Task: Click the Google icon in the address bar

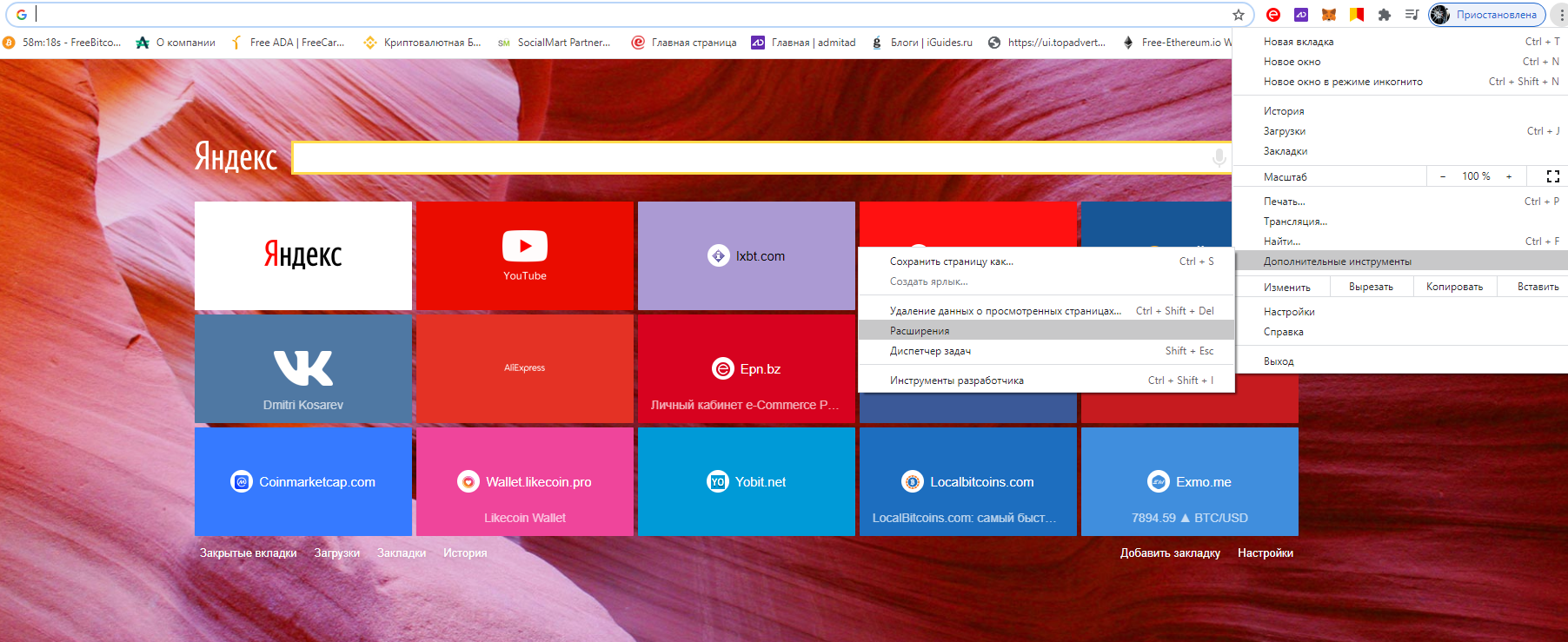Action: coord(22,15)
